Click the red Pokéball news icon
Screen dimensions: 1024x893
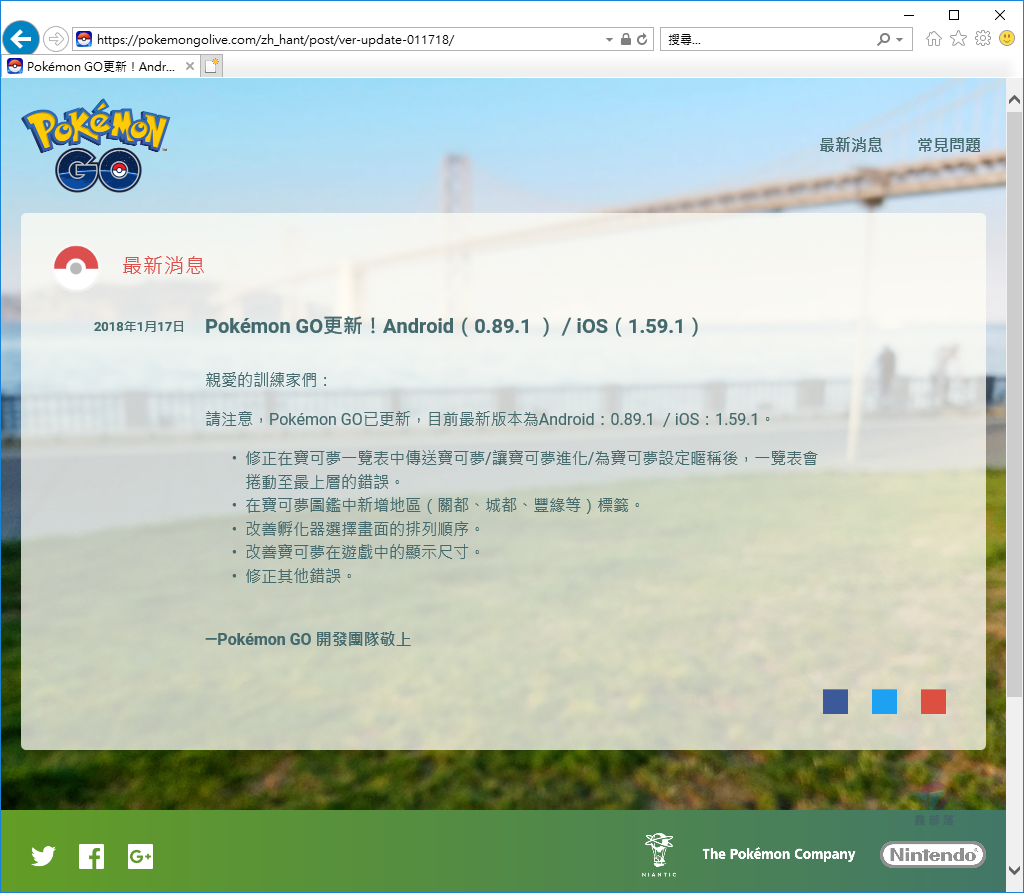(x=76, y=268)
